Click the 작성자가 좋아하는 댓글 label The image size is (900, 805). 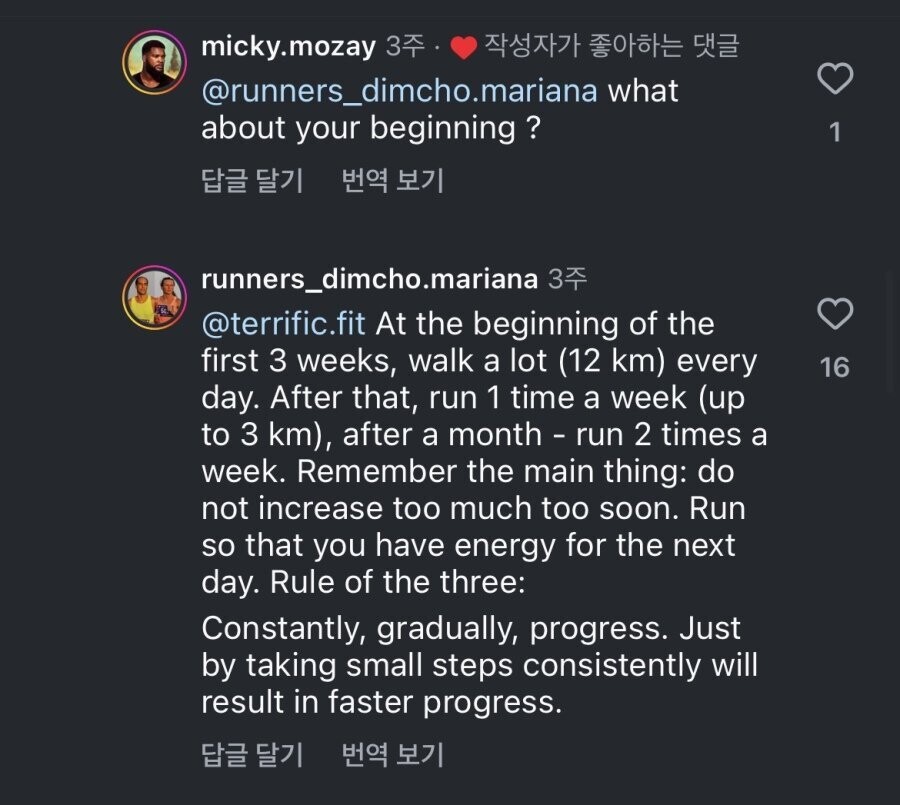click(611, 46)
